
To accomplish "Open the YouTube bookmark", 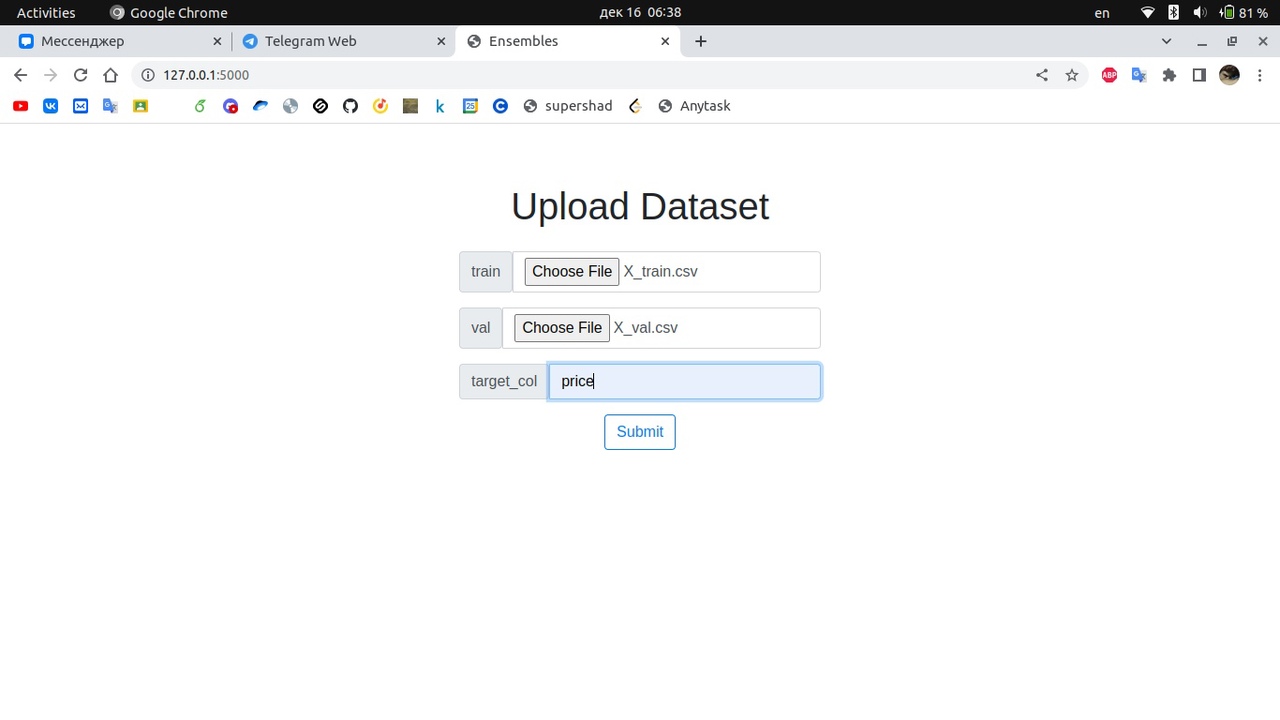I will point(20,106).
